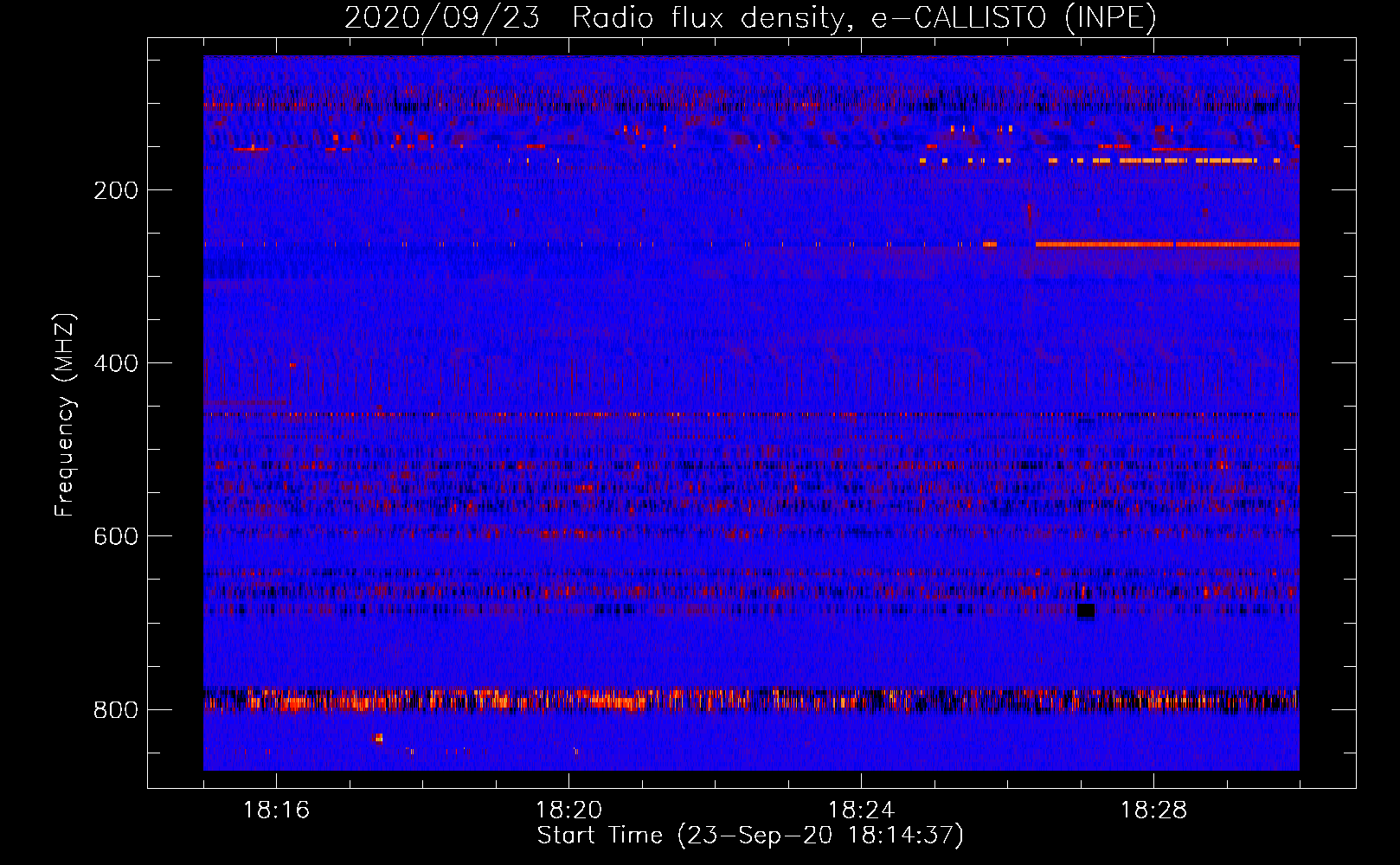The image size is (1400, 865).
Task: Click the long red emission line near 265 MHz
Action: click(x=1167, y=245)
